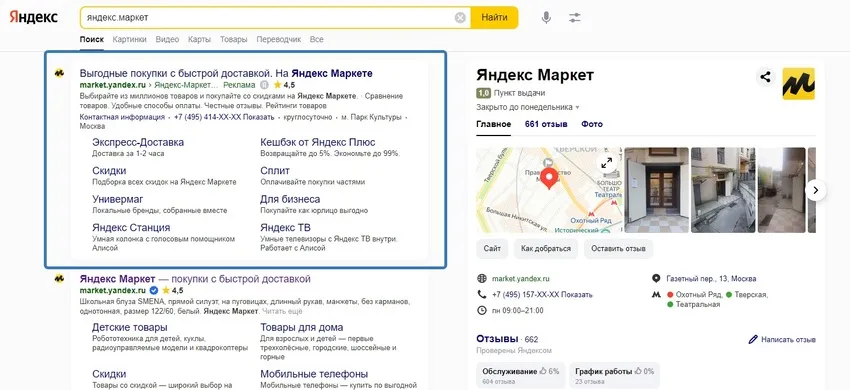Show the card phone +7 (495) 157-XX-XX
This screenshot has width=850, height=390.
(x=542, y=295)
